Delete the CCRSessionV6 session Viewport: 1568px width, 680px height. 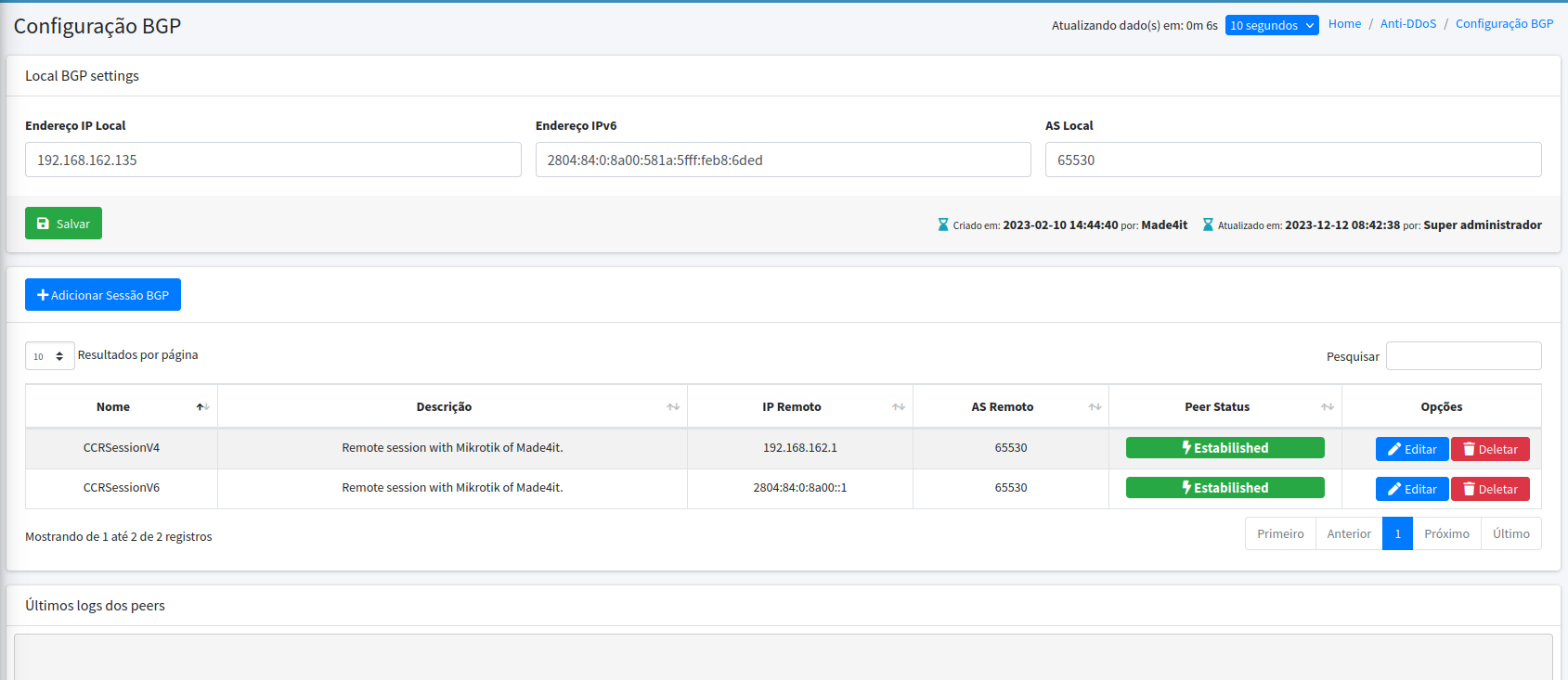click(1490, 489)
